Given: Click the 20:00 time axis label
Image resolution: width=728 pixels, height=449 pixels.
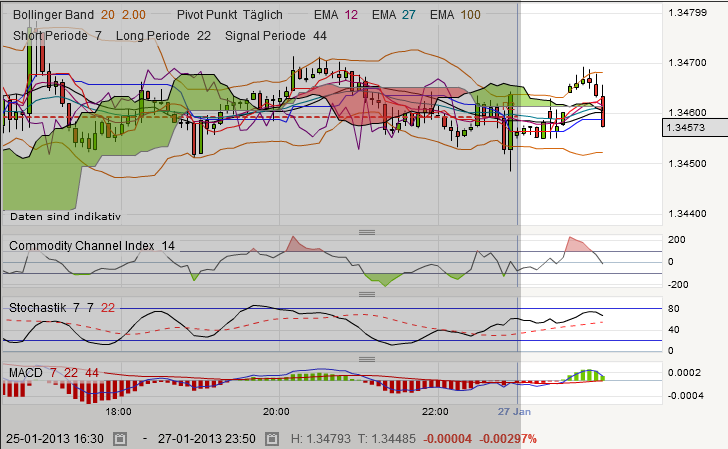Looking at the screenshot, I should [276, 411].
